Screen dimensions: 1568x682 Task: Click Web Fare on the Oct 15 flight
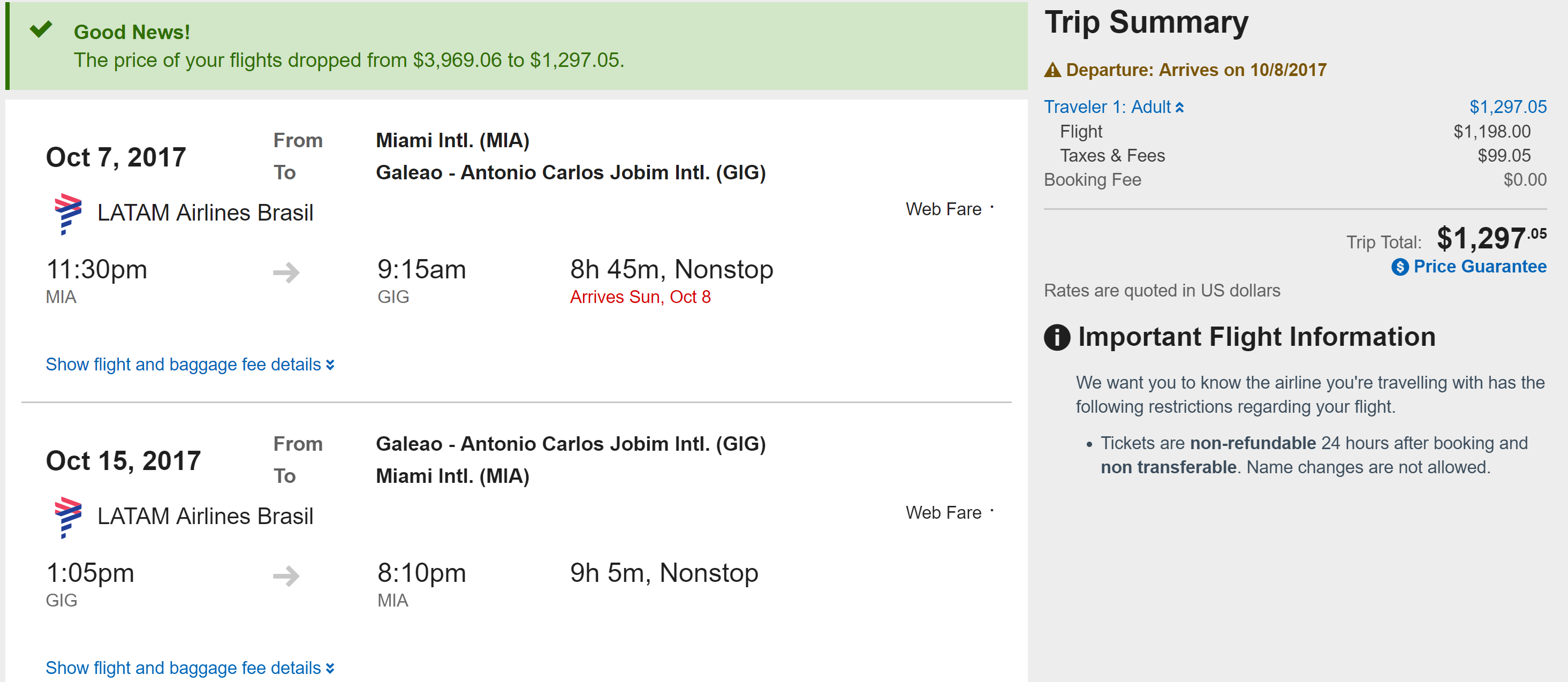[943, 513]
